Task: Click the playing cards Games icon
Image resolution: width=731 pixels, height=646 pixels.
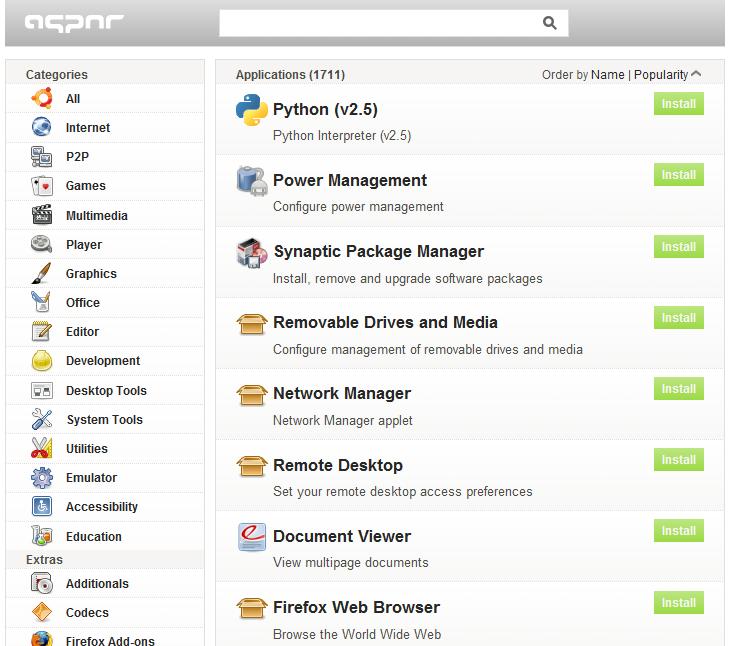Action: pyautogui.click(x=42, y=186)
